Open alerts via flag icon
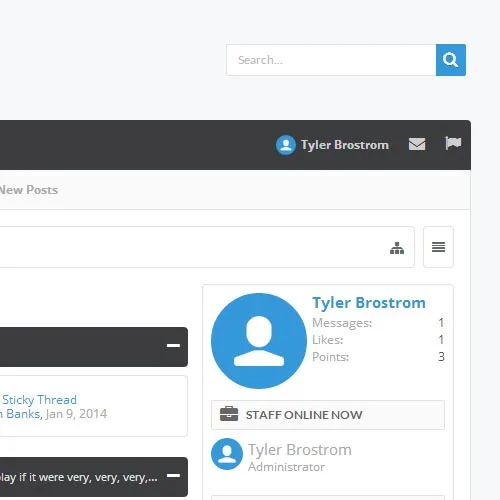 pos(453,143)
